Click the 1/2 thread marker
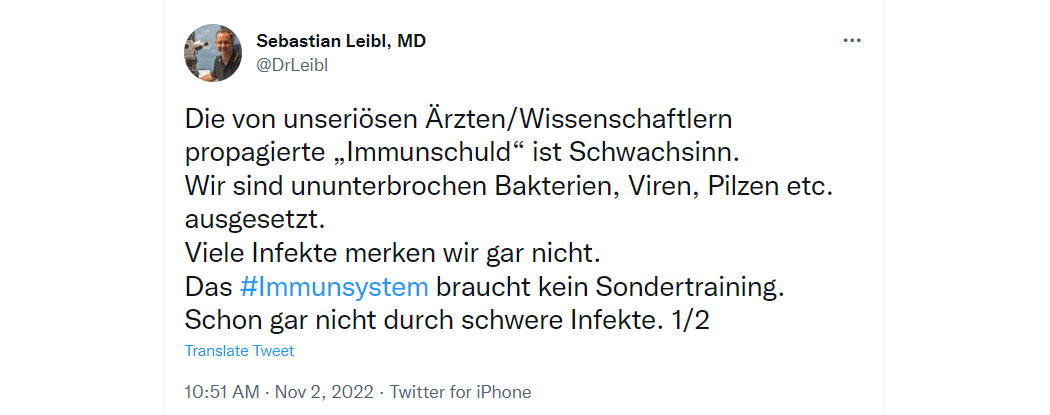Image resolution: width=1050 pixels, height=415 pixels. pos(690,321)
